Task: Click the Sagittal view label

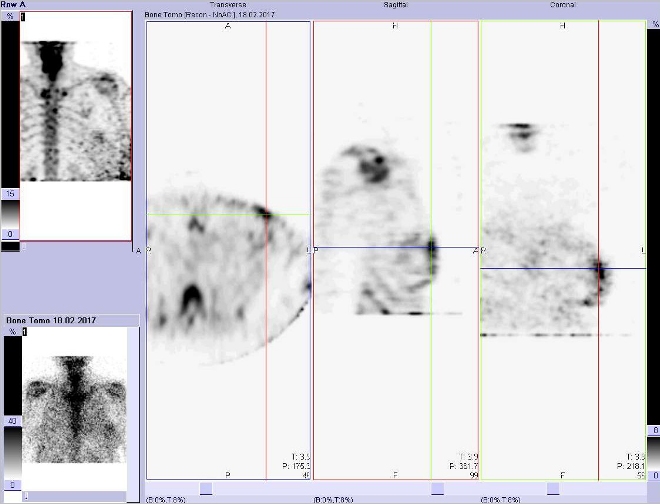Action: (395, 5)
